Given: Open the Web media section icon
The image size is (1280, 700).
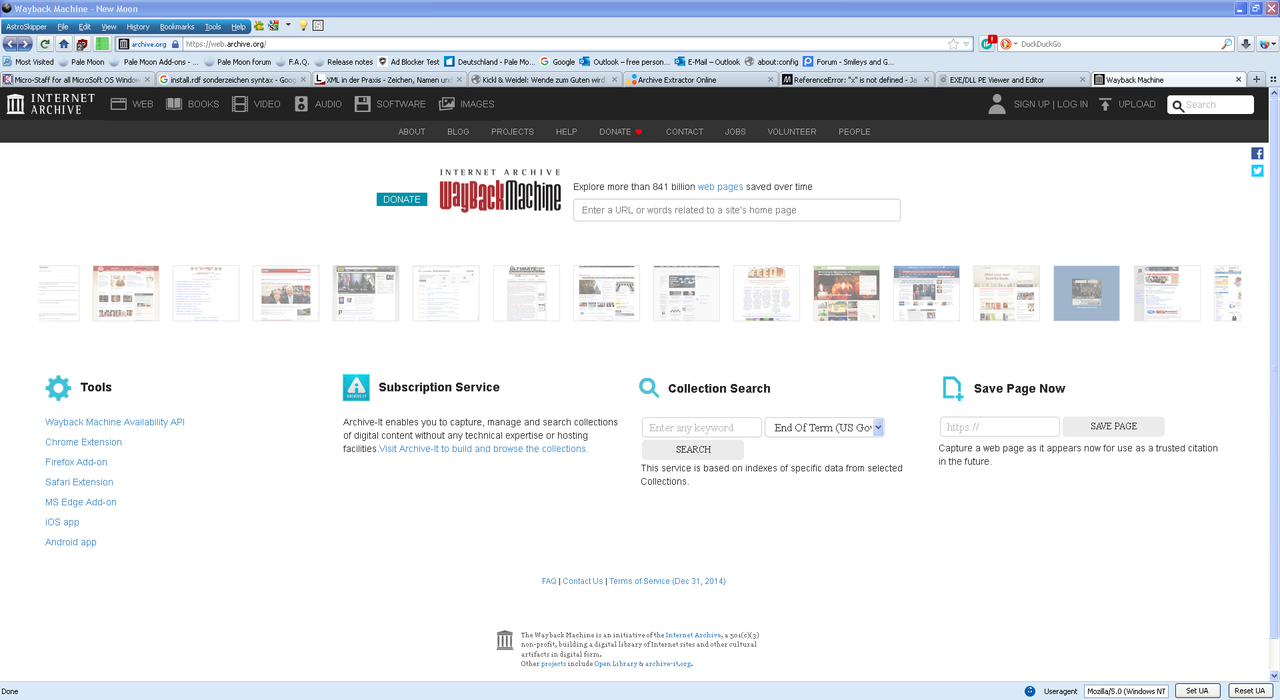Looking at the screenshot, I should (119, 104).
